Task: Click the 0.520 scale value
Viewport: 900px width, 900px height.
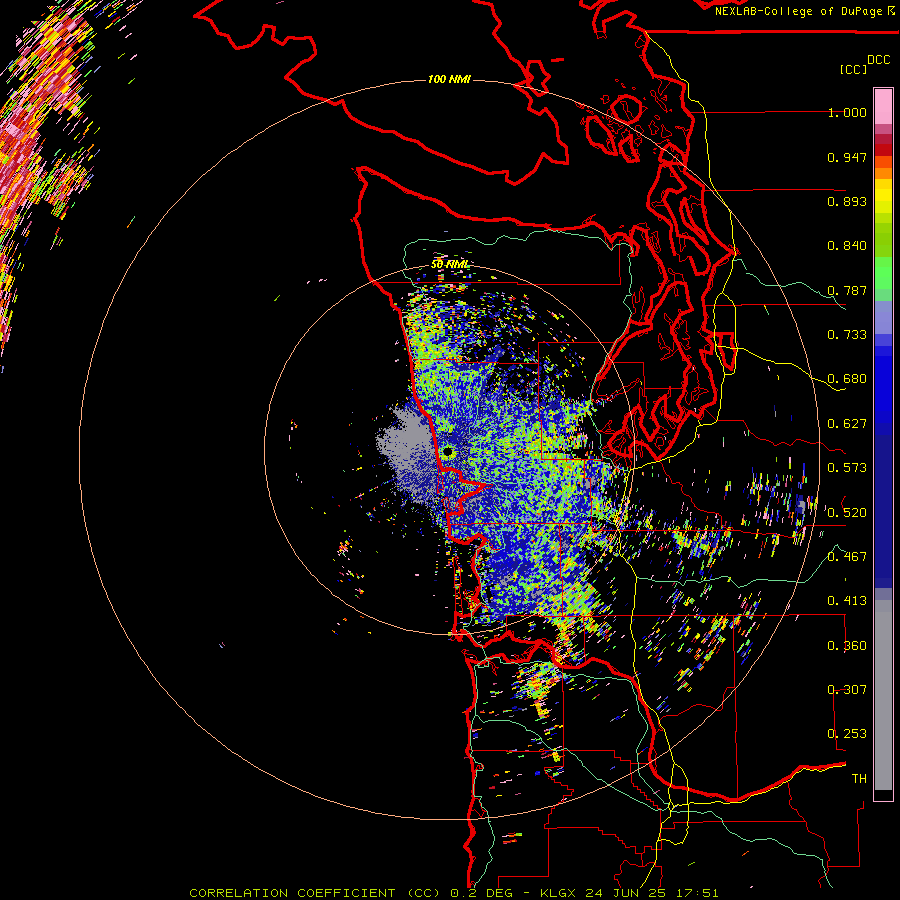Action: 847,513
